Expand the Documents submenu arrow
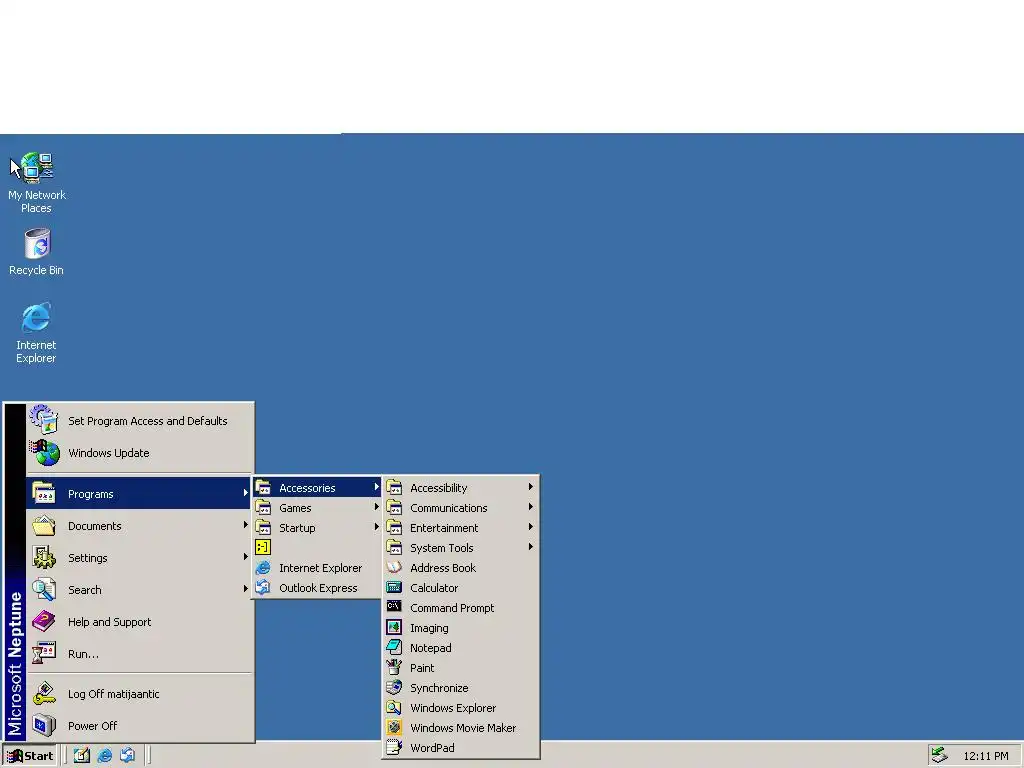Screen dimensions: 1024x768 click(246, 525)
